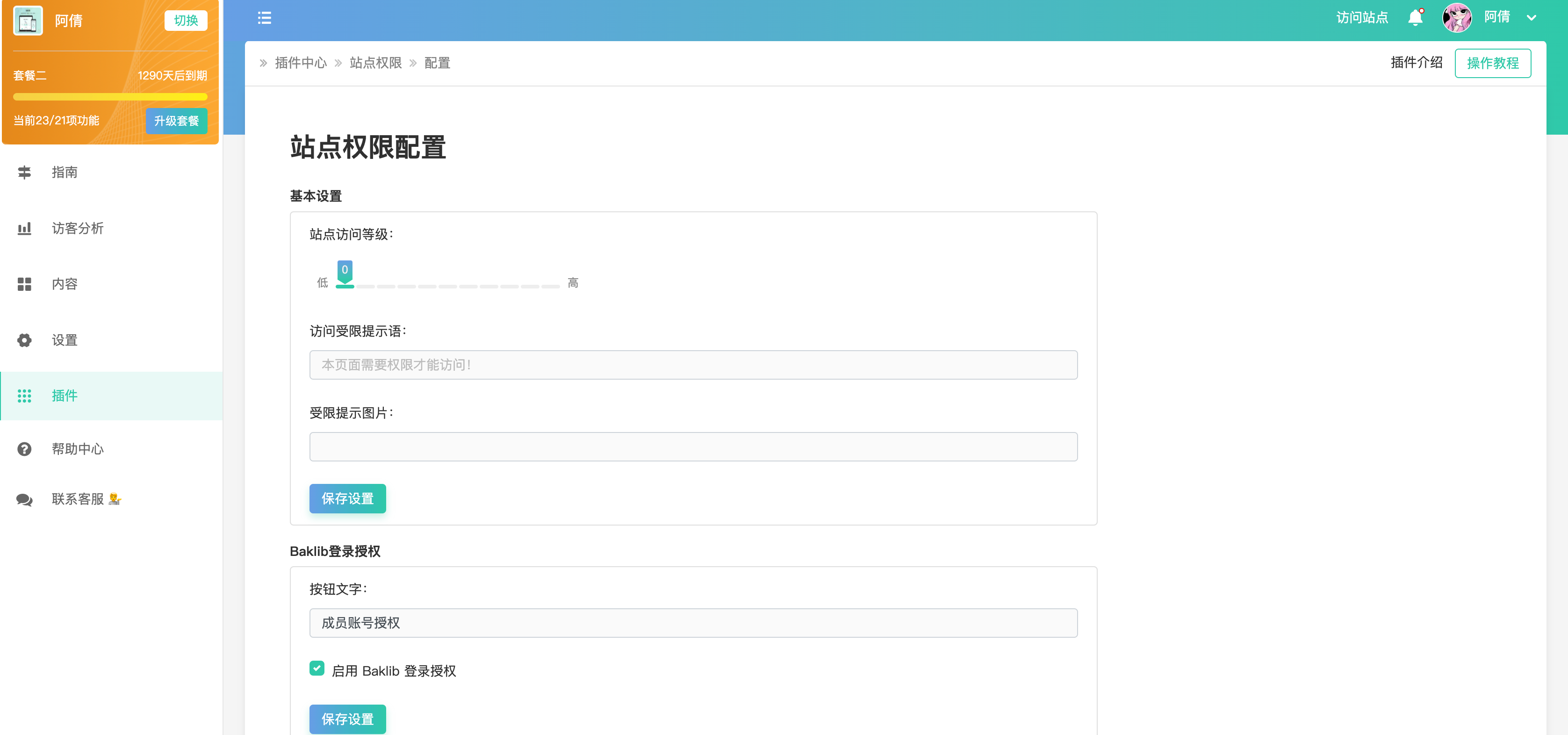Click the site access level slider
The image size is (1568, 735).
[447, 286]
